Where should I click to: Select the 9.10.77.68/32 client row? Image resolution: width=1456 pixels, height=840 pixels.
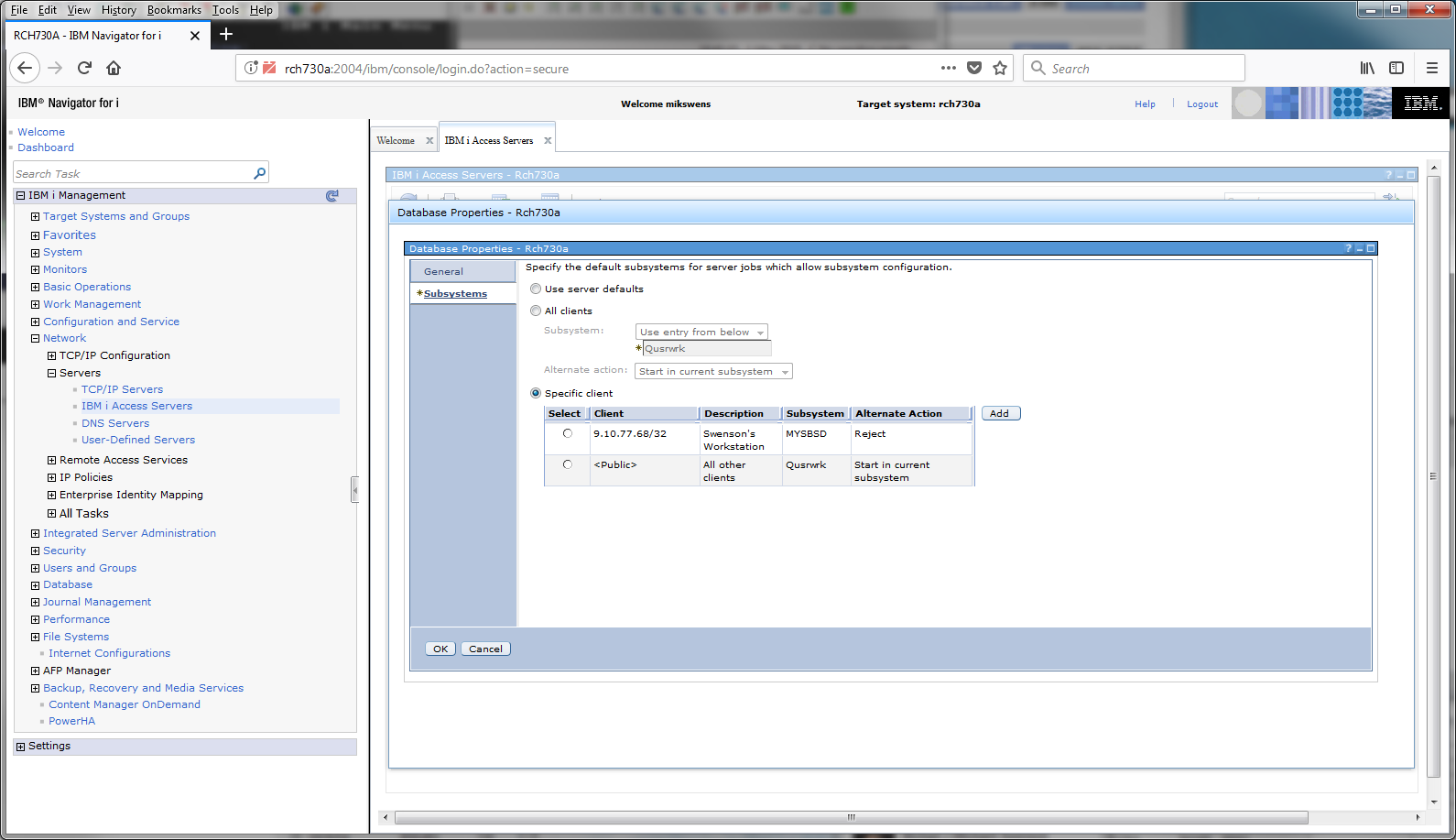tap(568, 433)
